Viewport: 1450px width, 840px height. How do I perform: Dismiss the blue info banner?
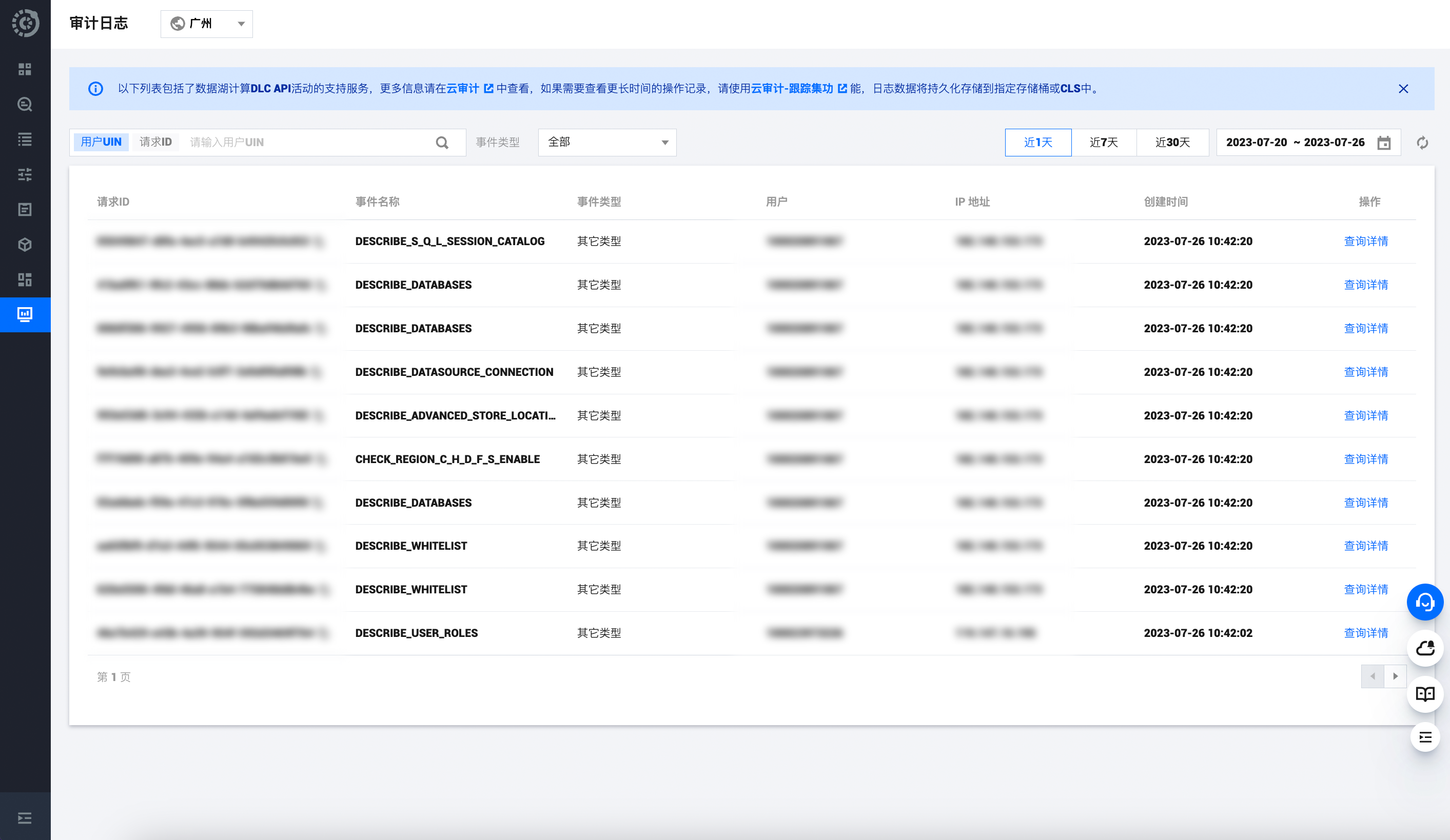click(x=1403, y=89)
